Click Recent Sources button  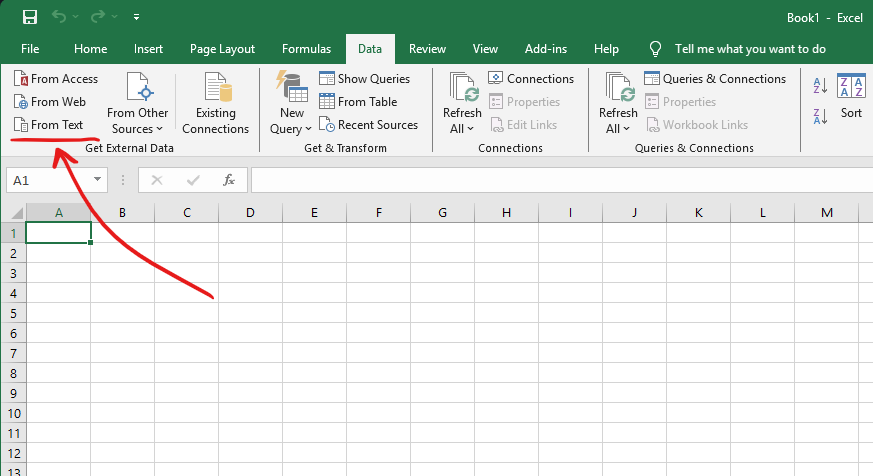[x=368, y=125]
